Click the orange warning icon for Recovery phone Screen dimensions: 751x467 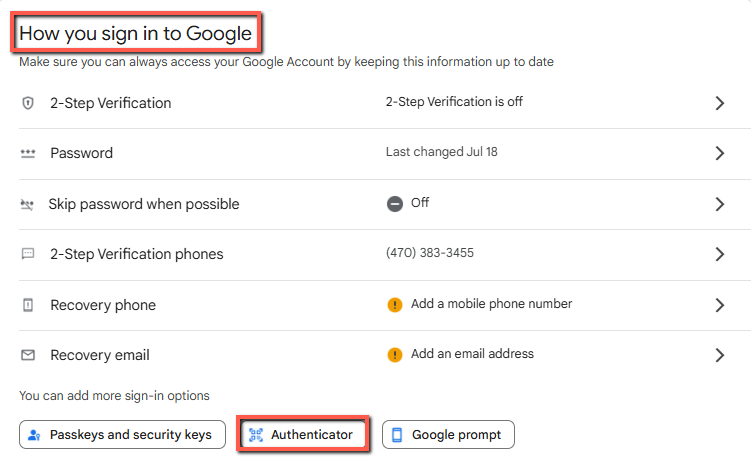click(395, 304)
